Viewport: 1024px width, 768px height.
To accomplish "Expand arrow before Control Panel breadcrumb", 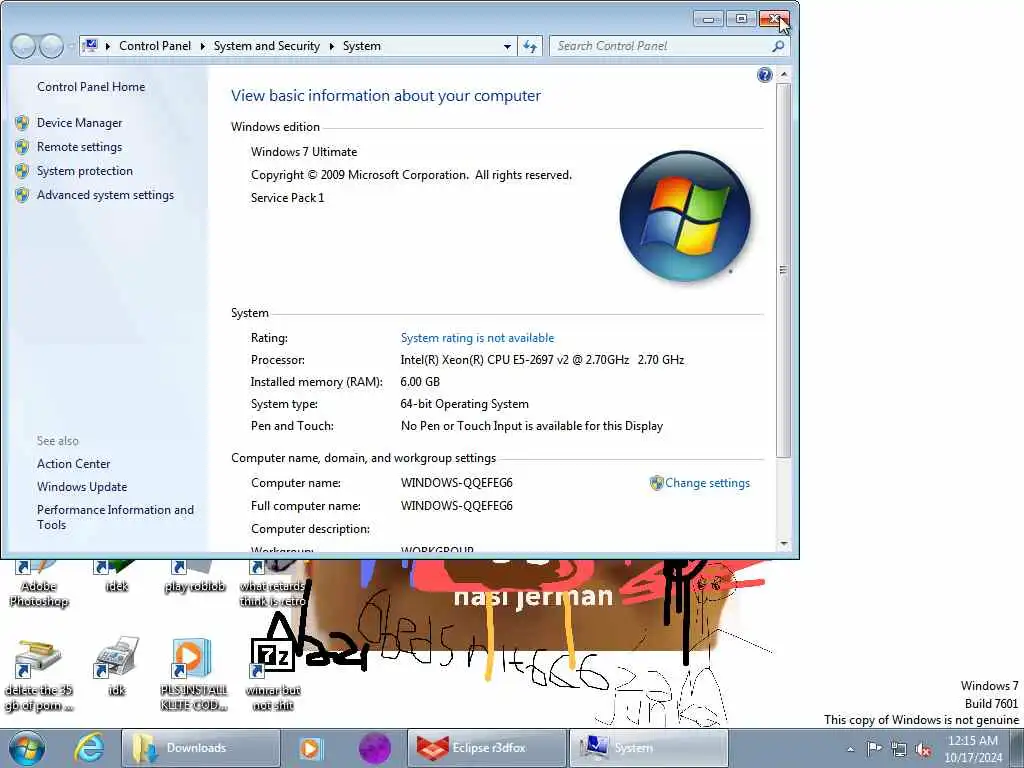I will coord(108,46).
